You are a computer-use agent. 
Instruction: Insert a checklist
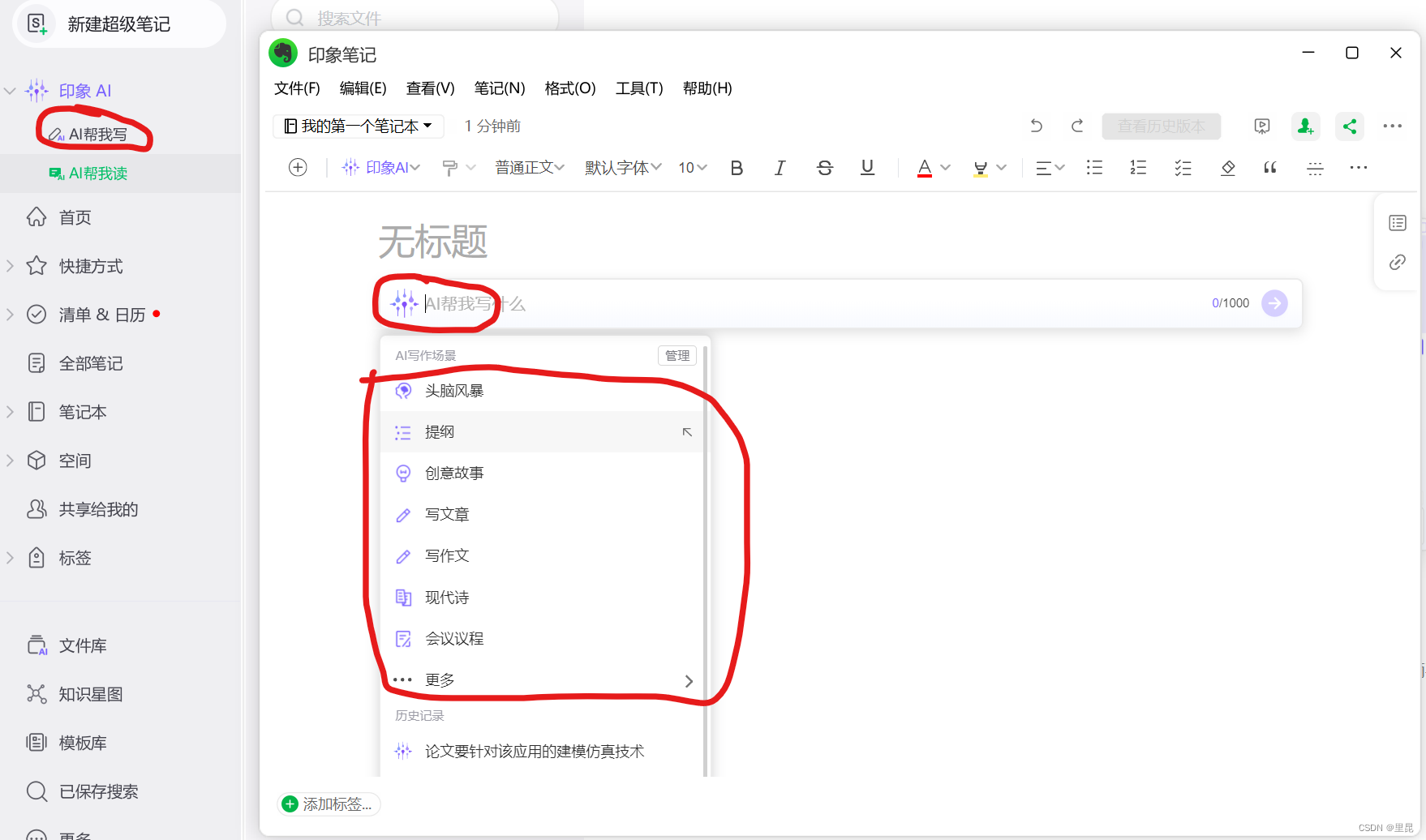pos(1183,168)
